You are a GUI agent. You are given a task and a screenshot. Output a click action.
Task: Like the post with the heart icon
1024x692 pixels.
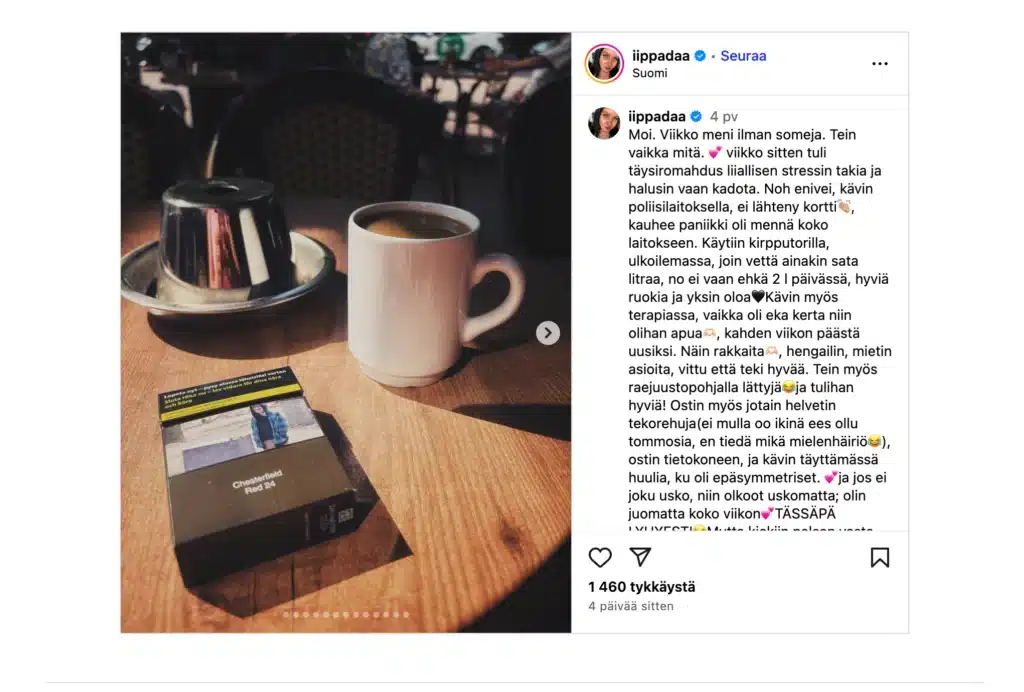coord(600,557)
